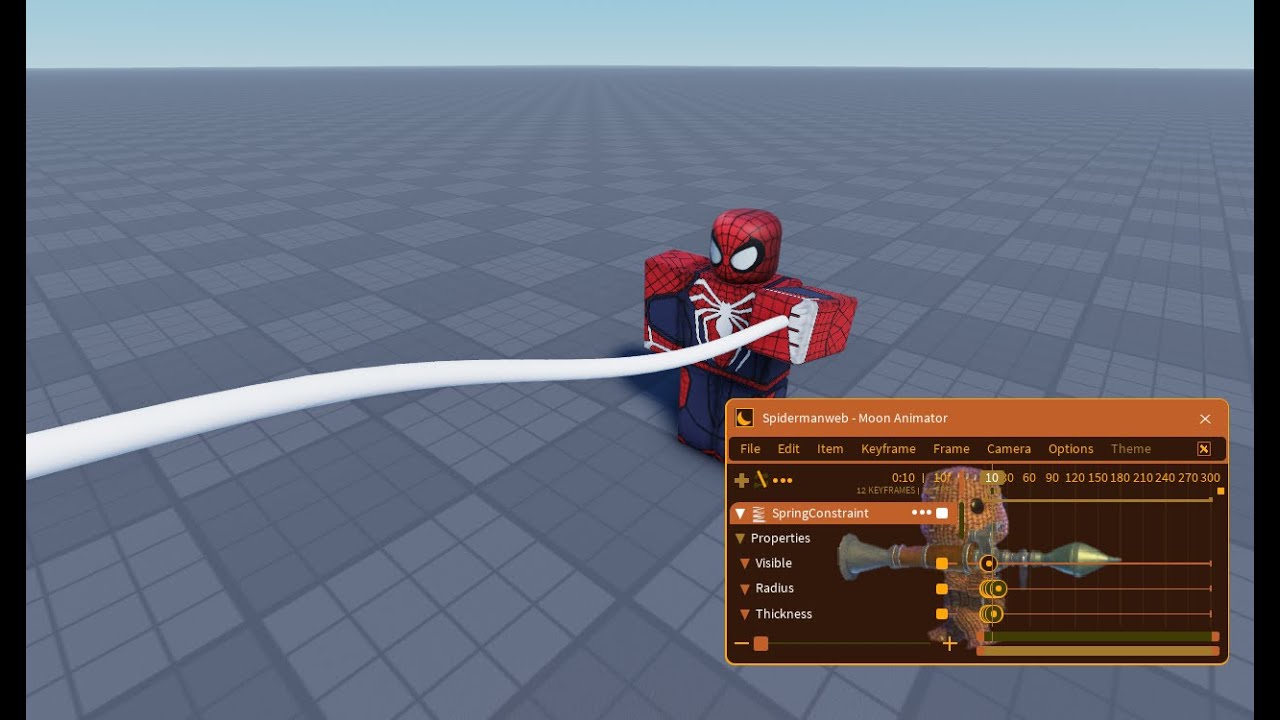Open the File menu
The image size is (1280, 720).
tap(750, 449)
